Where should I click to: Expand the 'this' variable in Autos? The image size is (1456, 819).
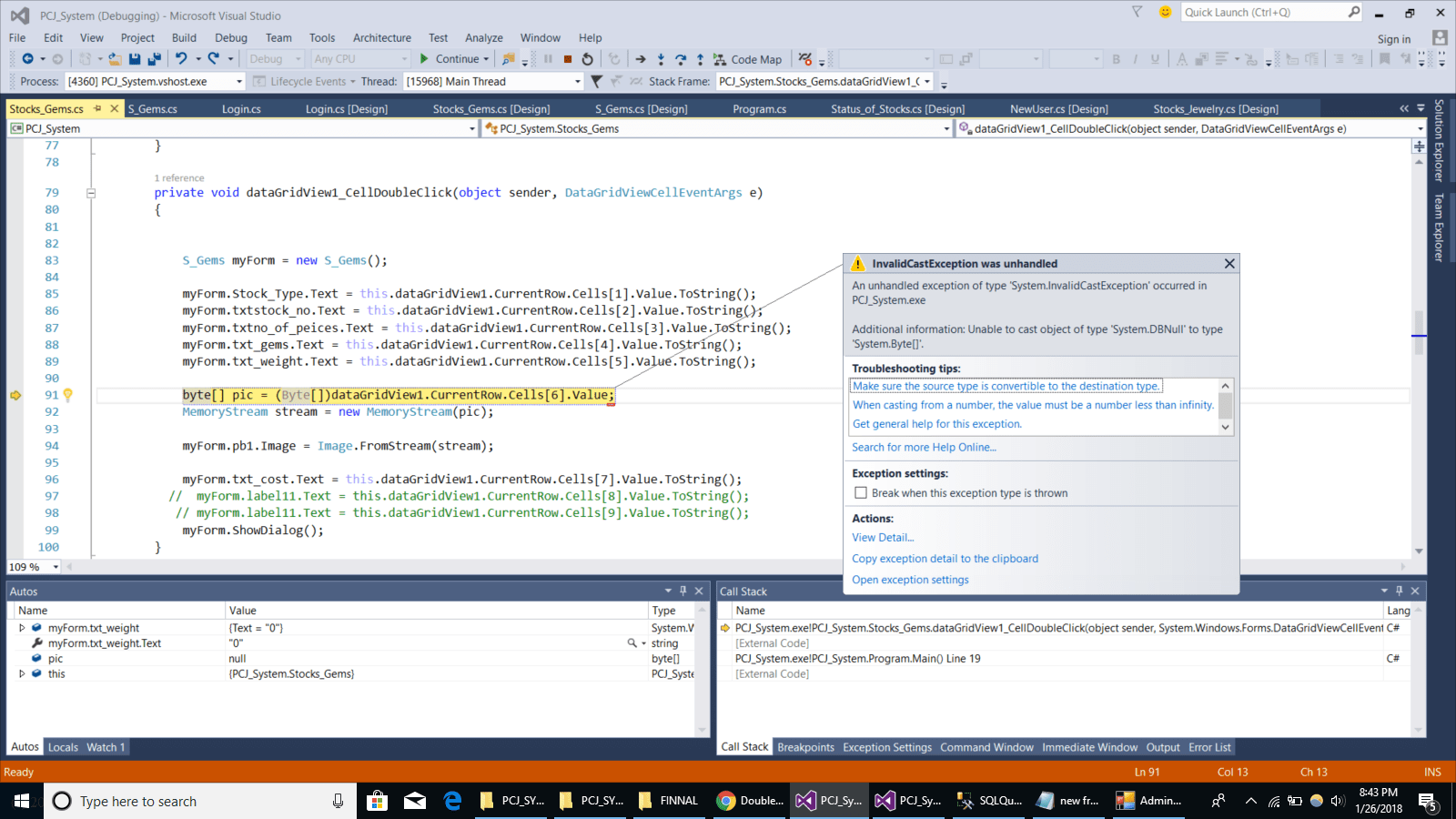[22, 674]
